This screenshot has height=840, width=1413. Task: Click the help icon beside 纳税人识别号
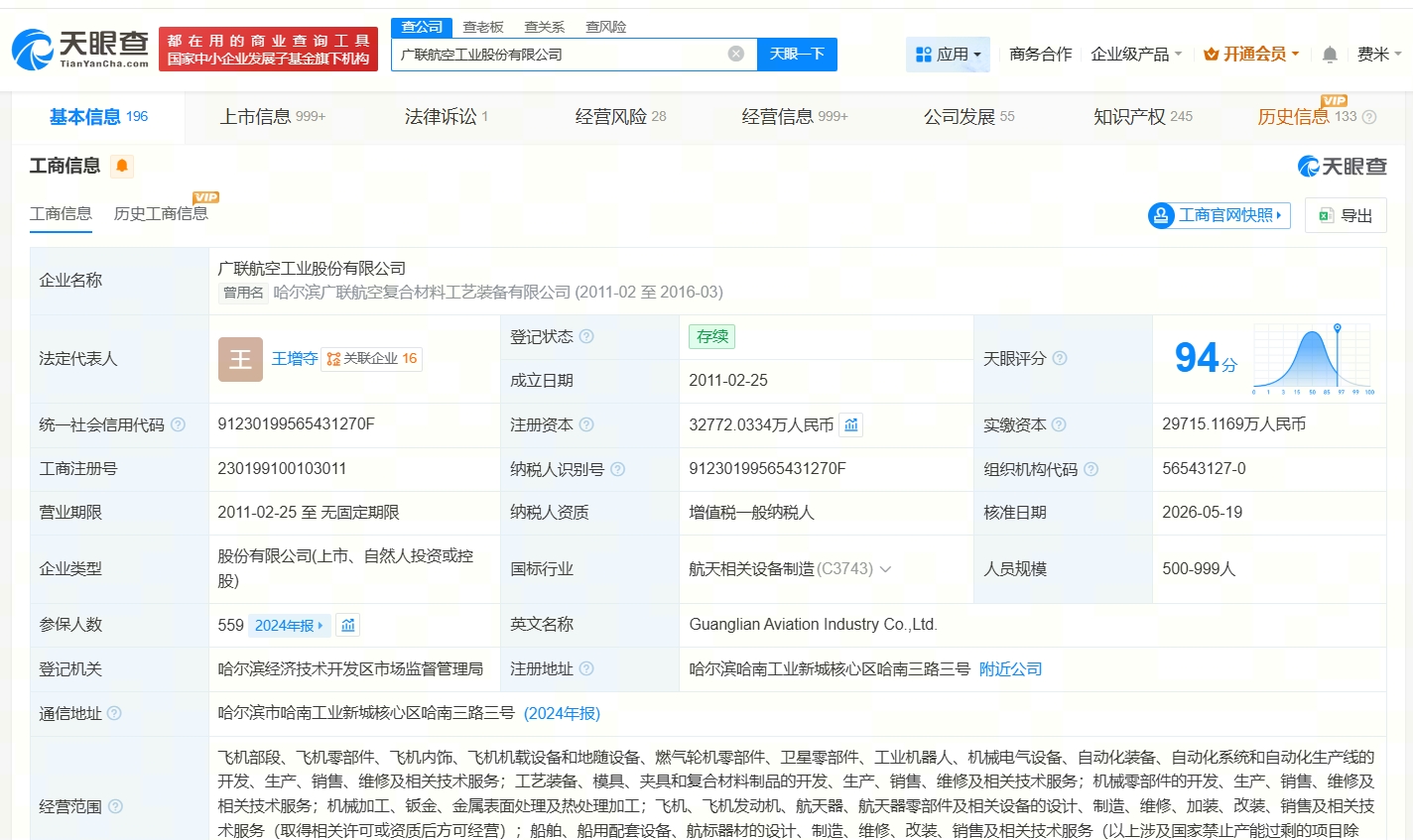point(618,469)
